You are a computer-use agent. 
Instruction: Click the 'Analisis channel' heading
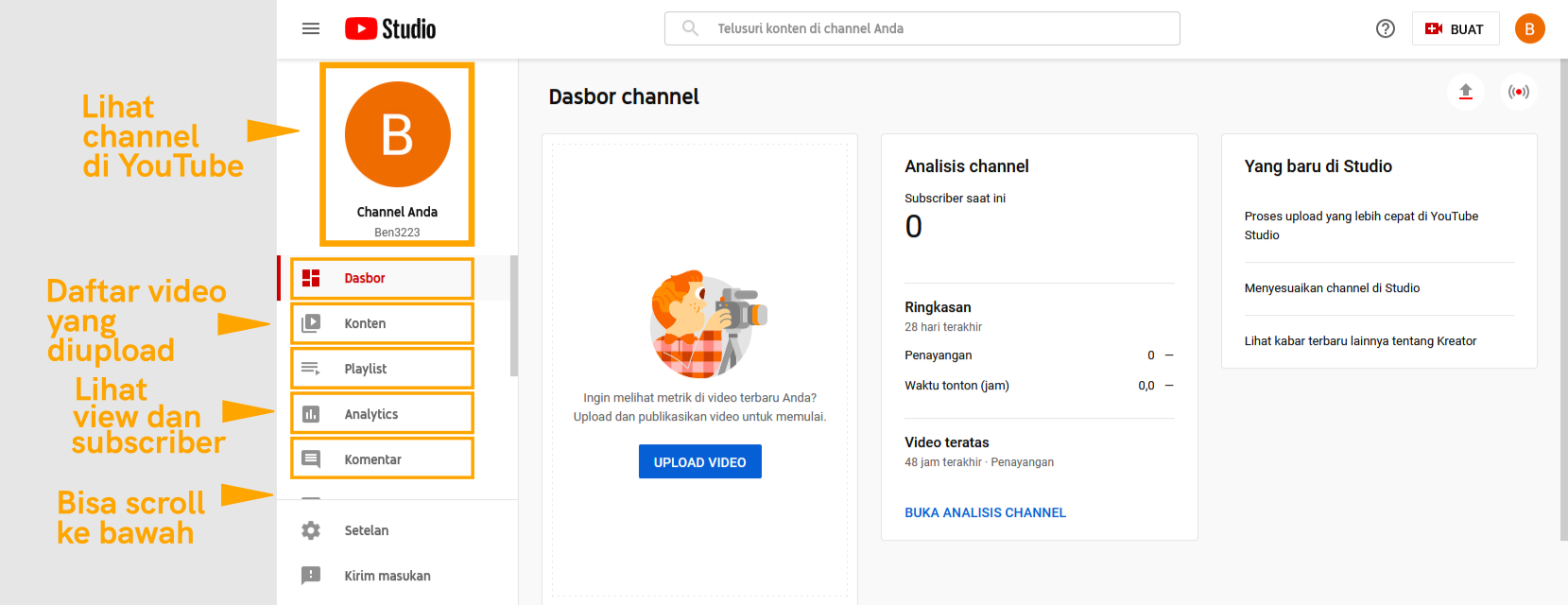click(x=966, y=166)
